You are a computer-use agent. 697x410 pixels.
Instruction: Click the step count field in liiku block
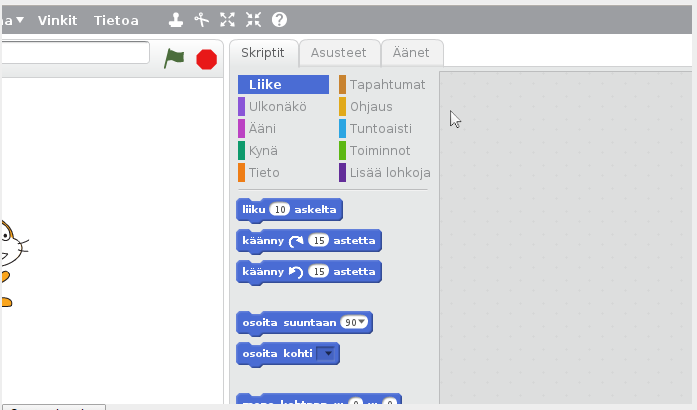point(280,209)
